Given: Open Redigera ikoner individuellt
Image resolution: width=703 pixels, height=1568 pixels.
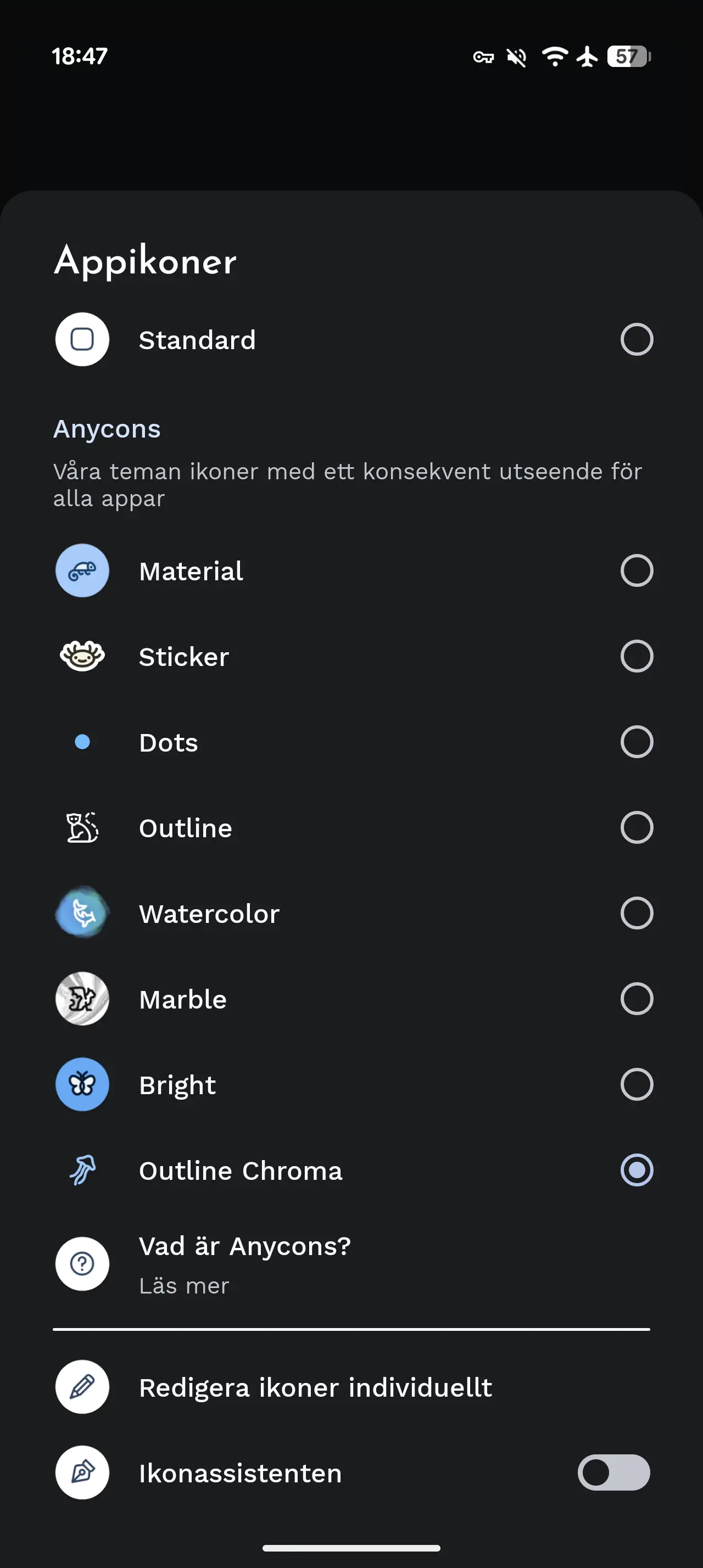Looking at the screenshot, I should (315, 1387).
